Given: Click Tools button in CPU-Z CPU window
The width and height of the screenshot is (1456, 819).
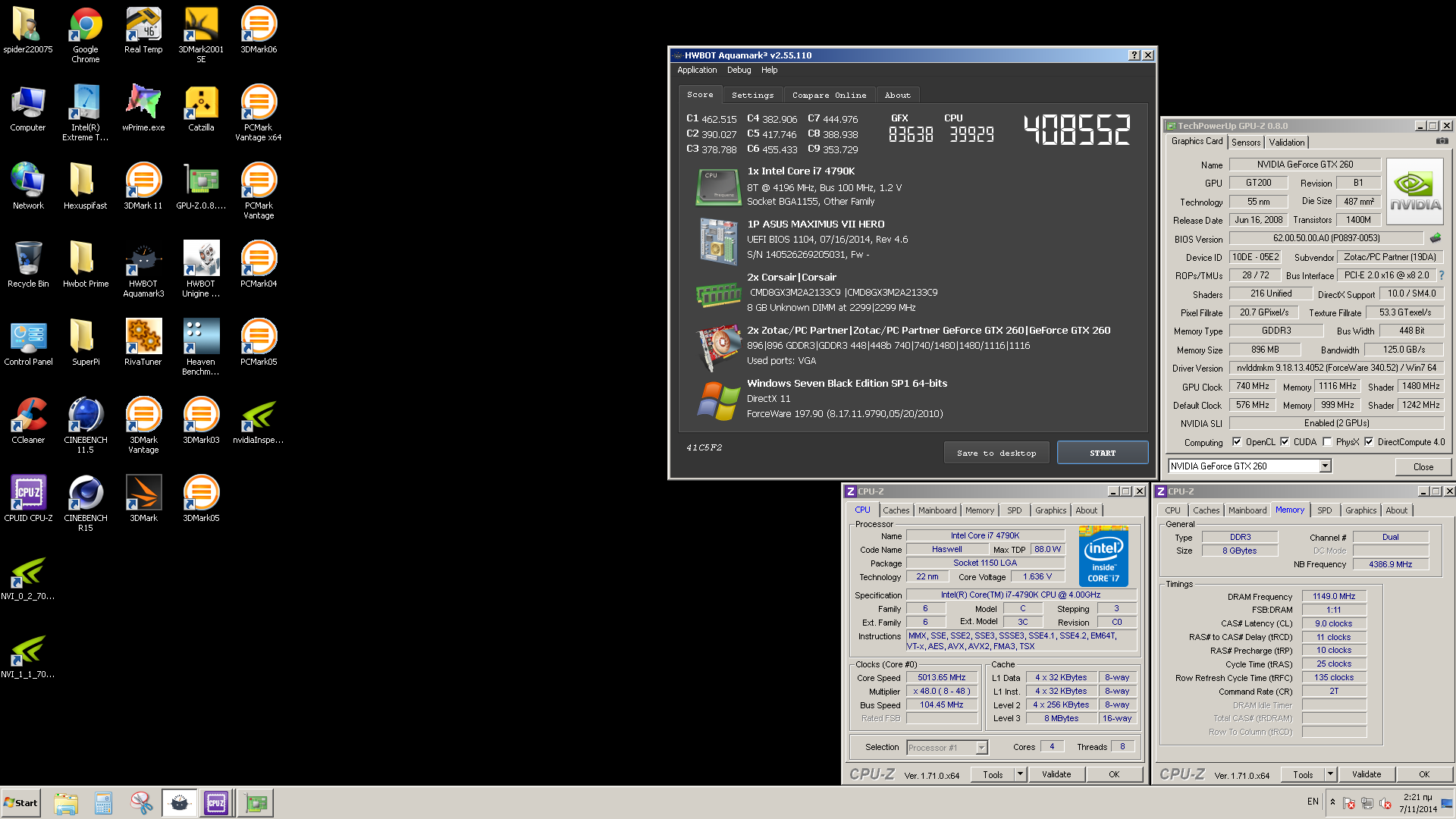Looking at the screenshot, I should coord(993,774).
